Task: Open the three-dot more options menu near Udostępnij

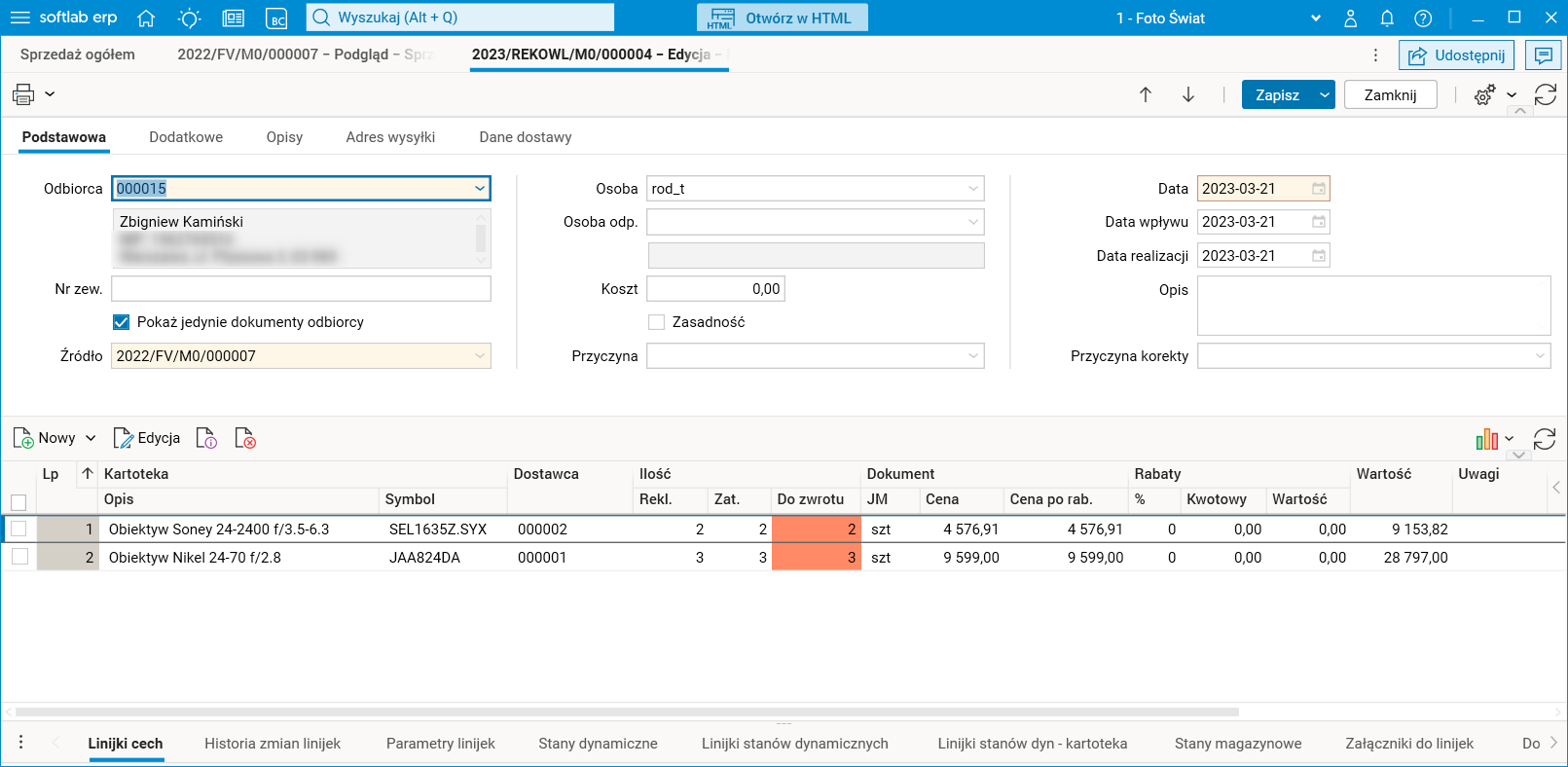Action: 1375,55
